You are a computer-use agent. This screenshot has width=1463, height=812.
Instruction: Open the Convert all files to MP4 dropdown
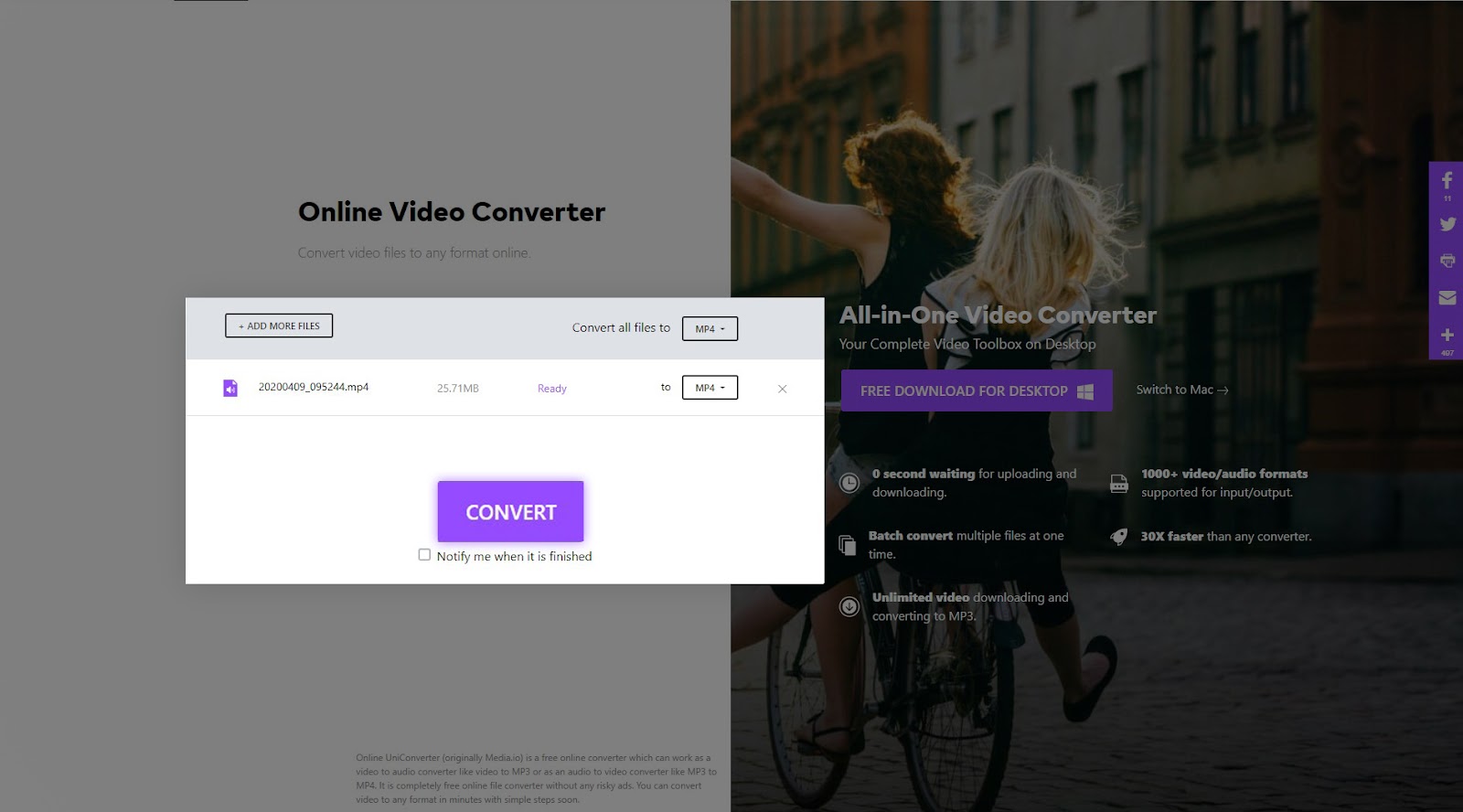(710, 328)
